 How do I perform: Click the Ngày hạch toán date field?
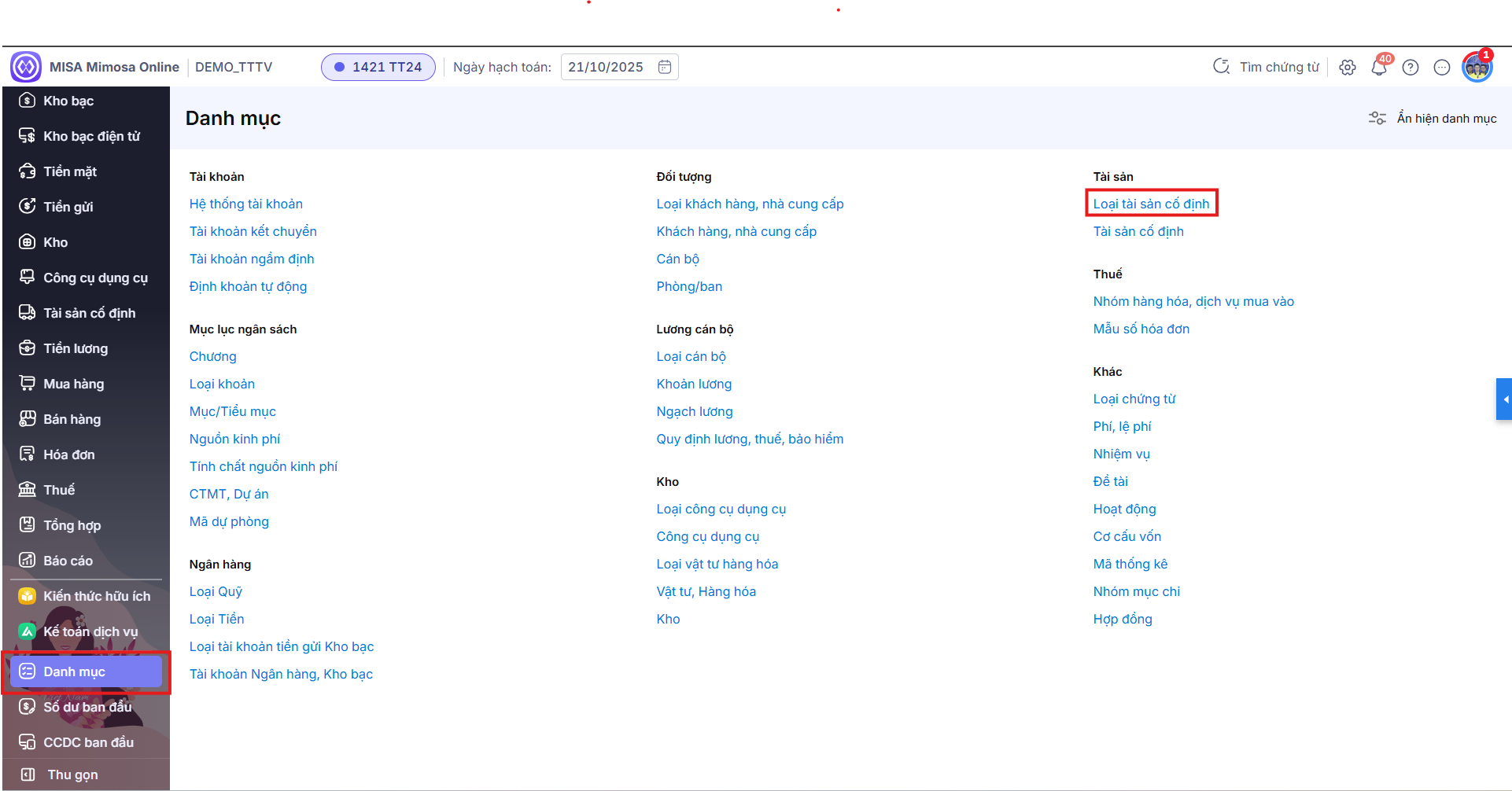[x=606, y=67]
